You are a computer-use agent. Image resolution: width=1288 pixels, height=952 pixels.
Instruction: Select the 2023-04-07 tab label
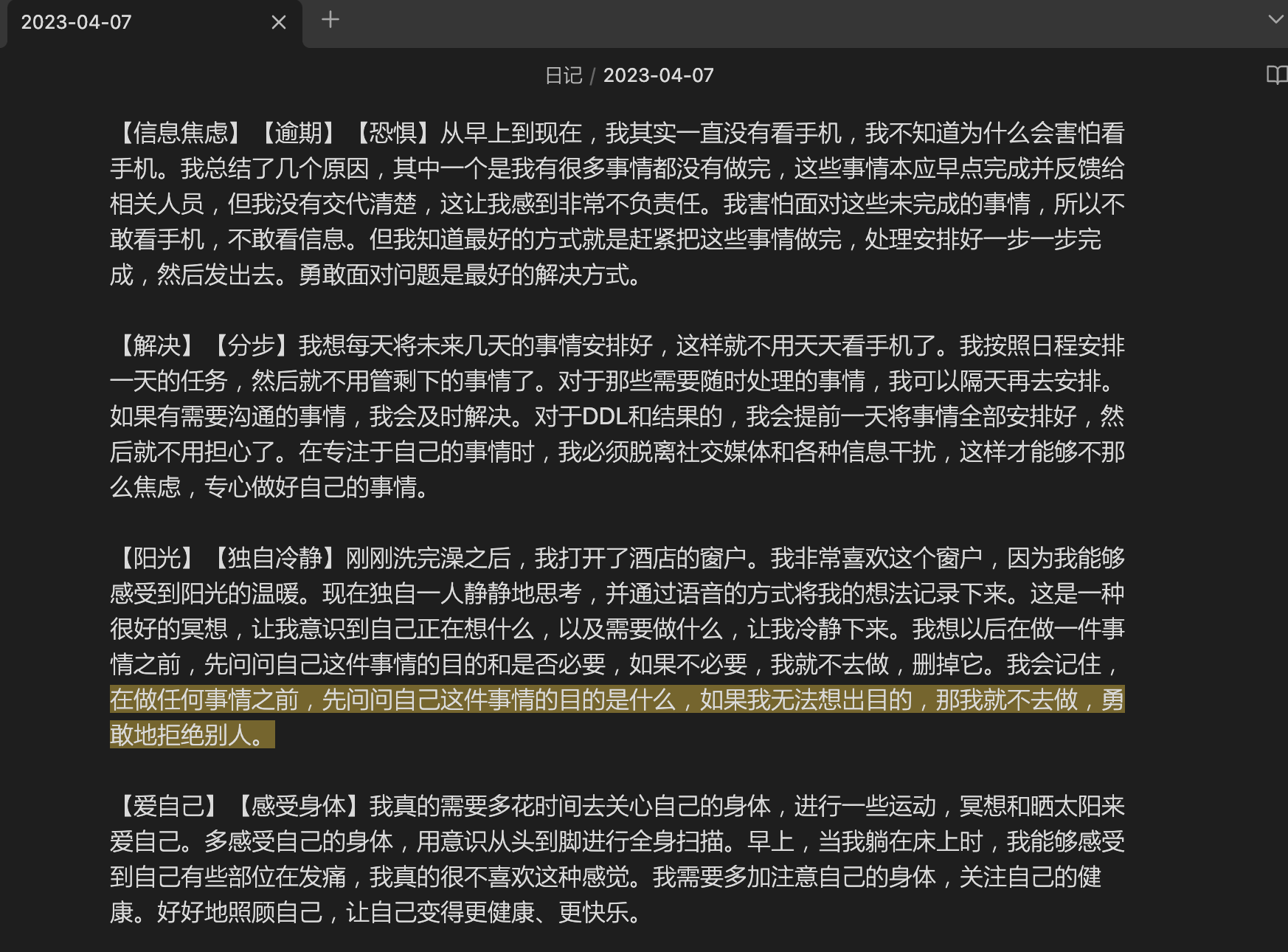coord(77,22)
